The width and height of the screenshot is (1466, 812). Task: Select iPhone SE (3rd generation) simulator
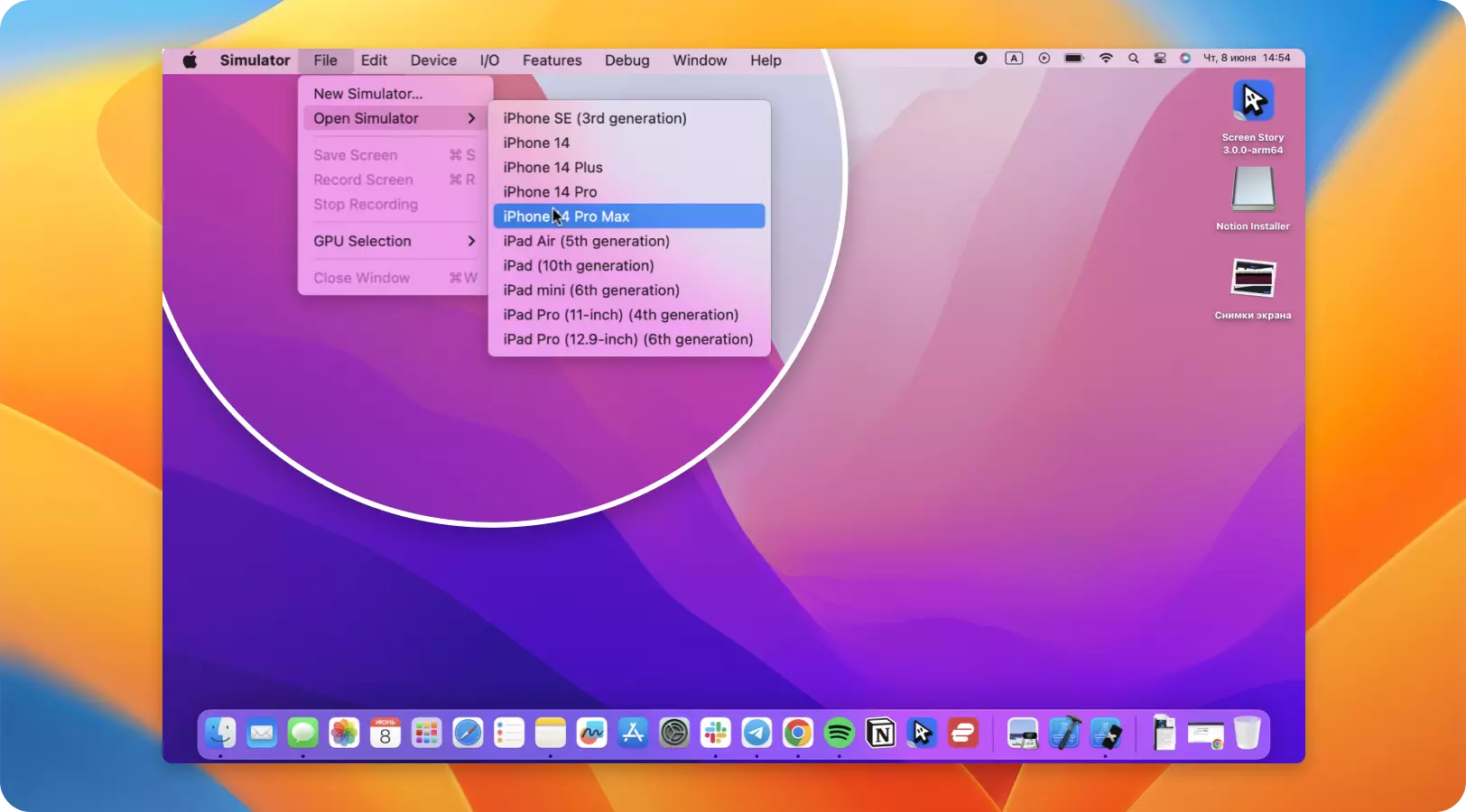(629, 118)
